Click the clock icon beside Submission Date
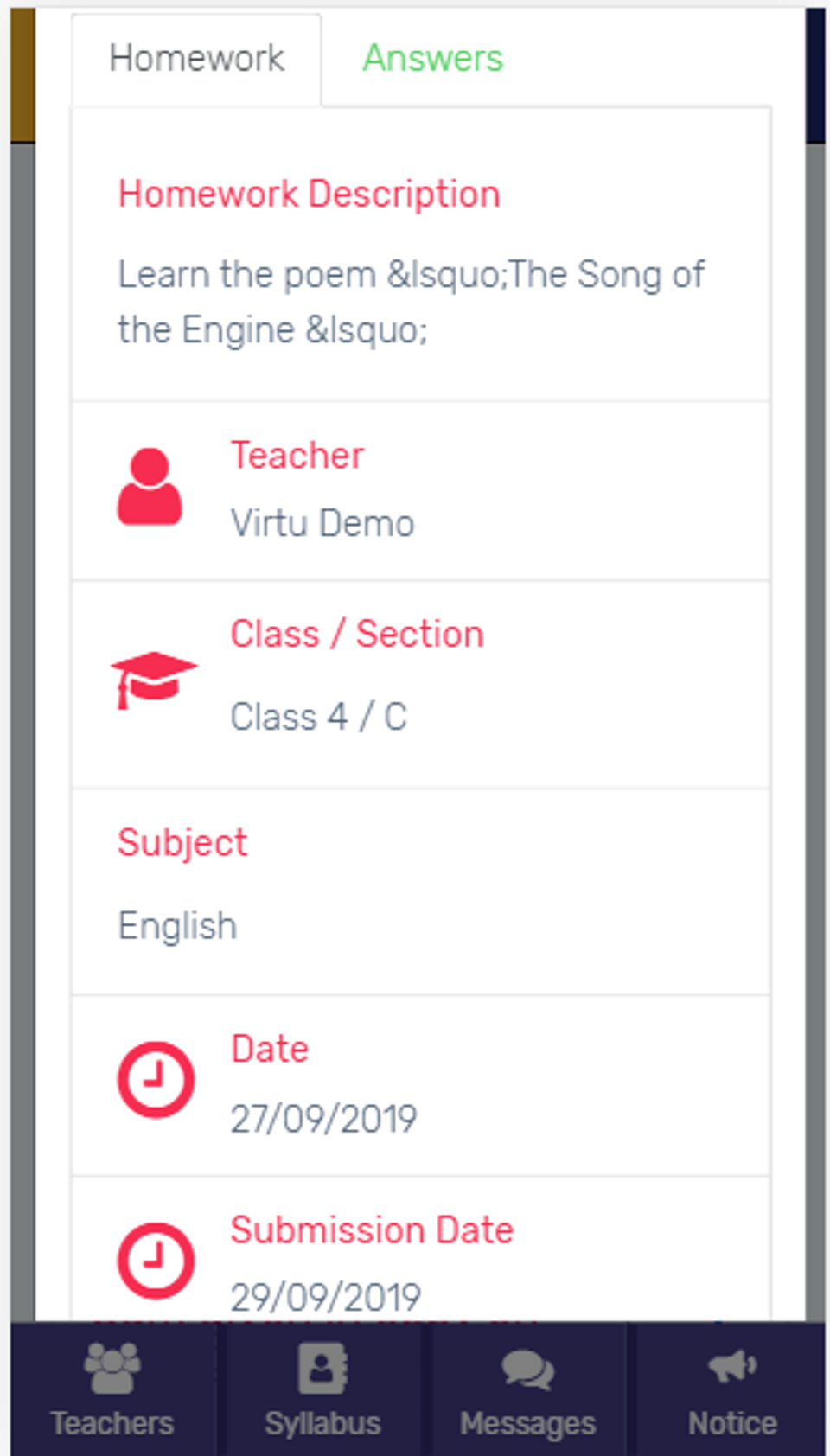The image size is (830, 1456). [156, 1261]
